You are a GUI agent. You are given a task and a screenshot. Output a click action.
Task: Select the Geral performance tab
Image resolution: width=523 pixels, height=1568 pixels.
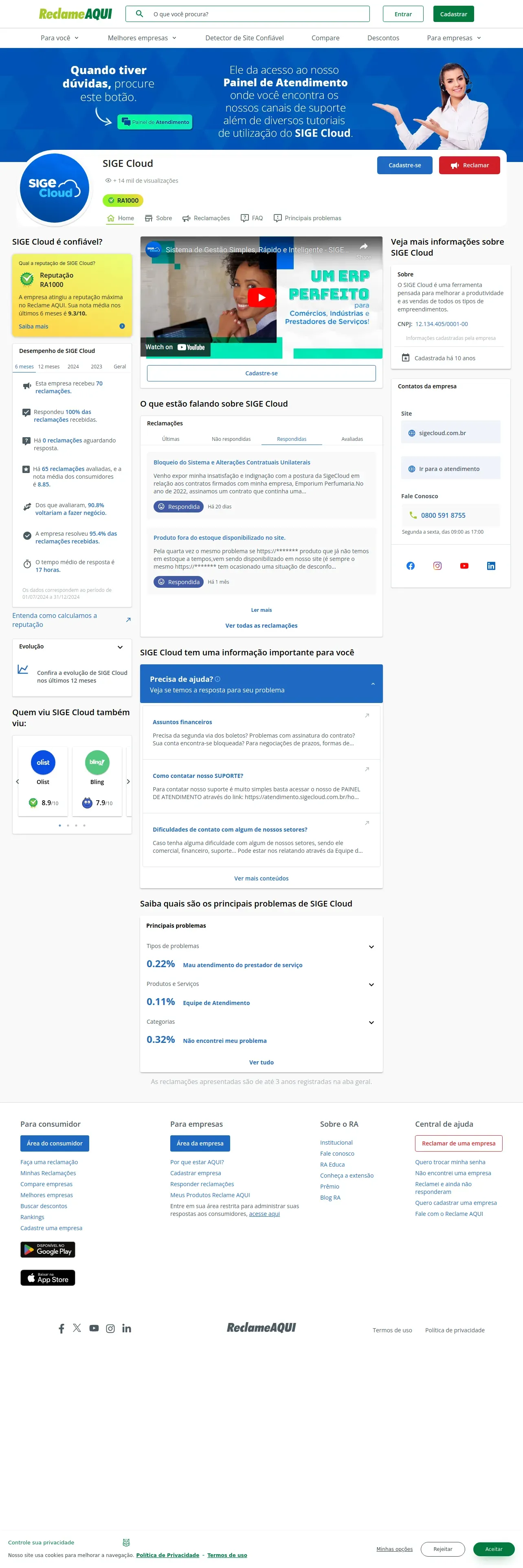pos(120,366)
